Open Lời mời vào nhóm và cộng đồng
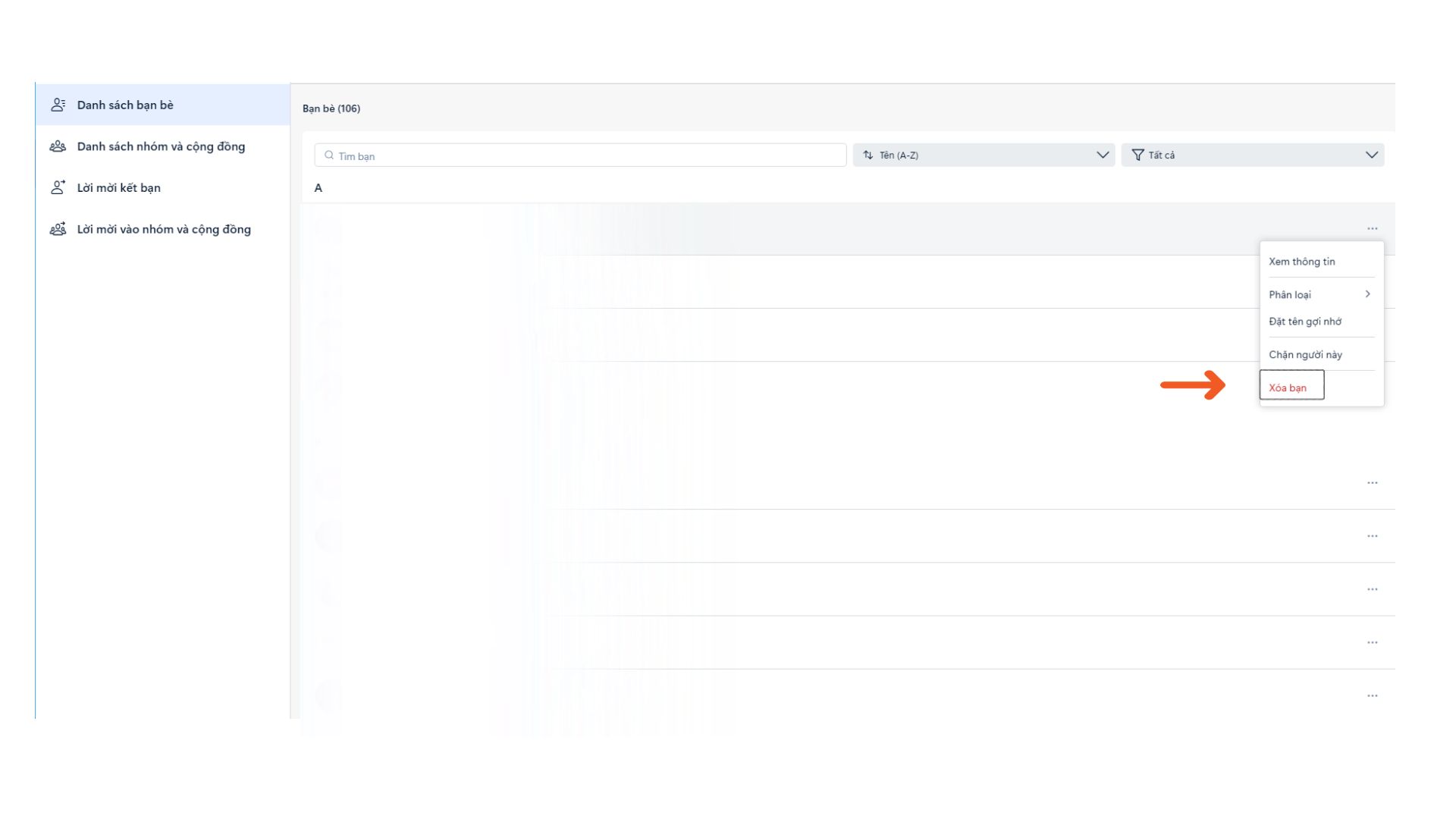Screen dimensions: 1456x819 [x=162, y=229]
